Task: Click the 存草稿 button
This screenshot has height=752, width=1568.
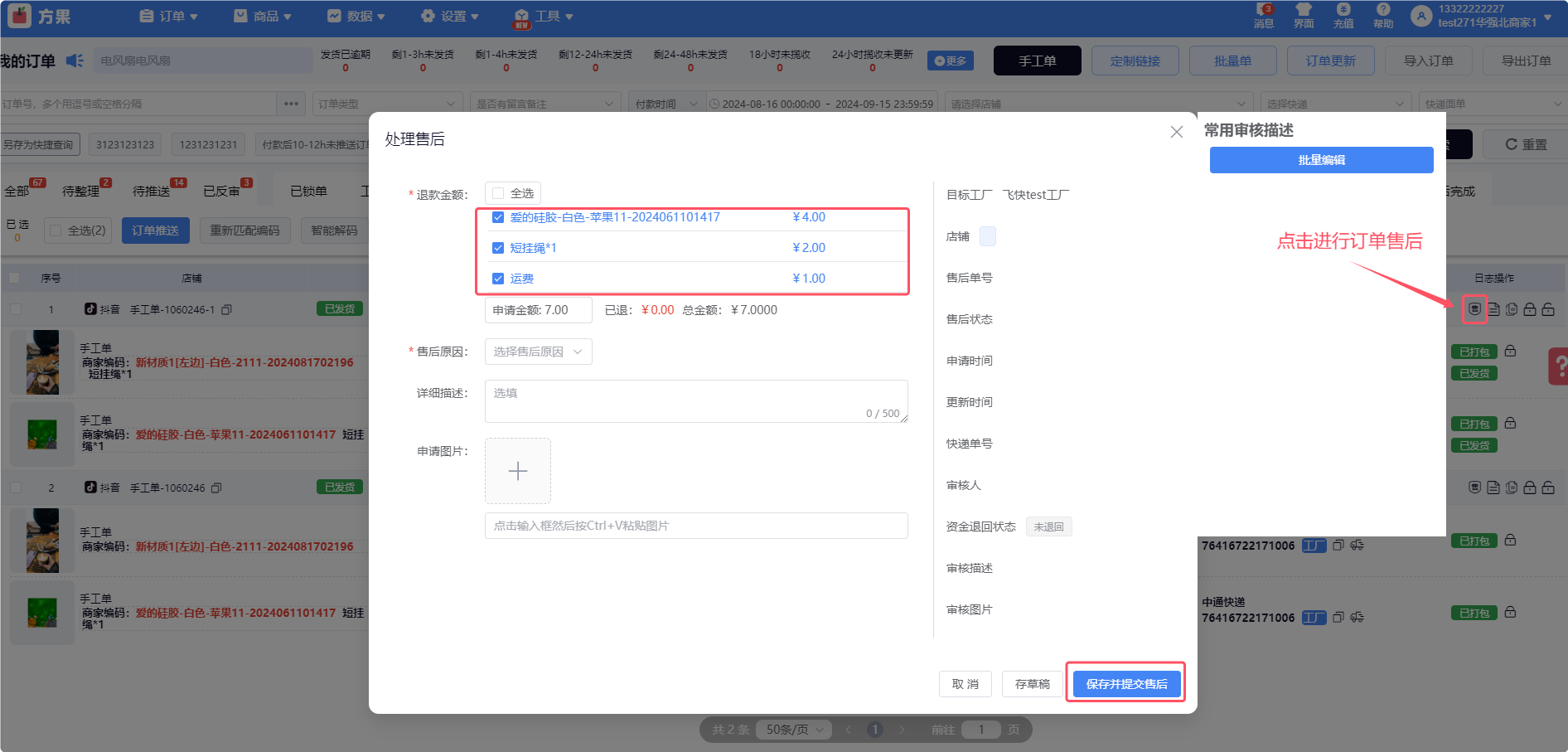Action: 1032,684
